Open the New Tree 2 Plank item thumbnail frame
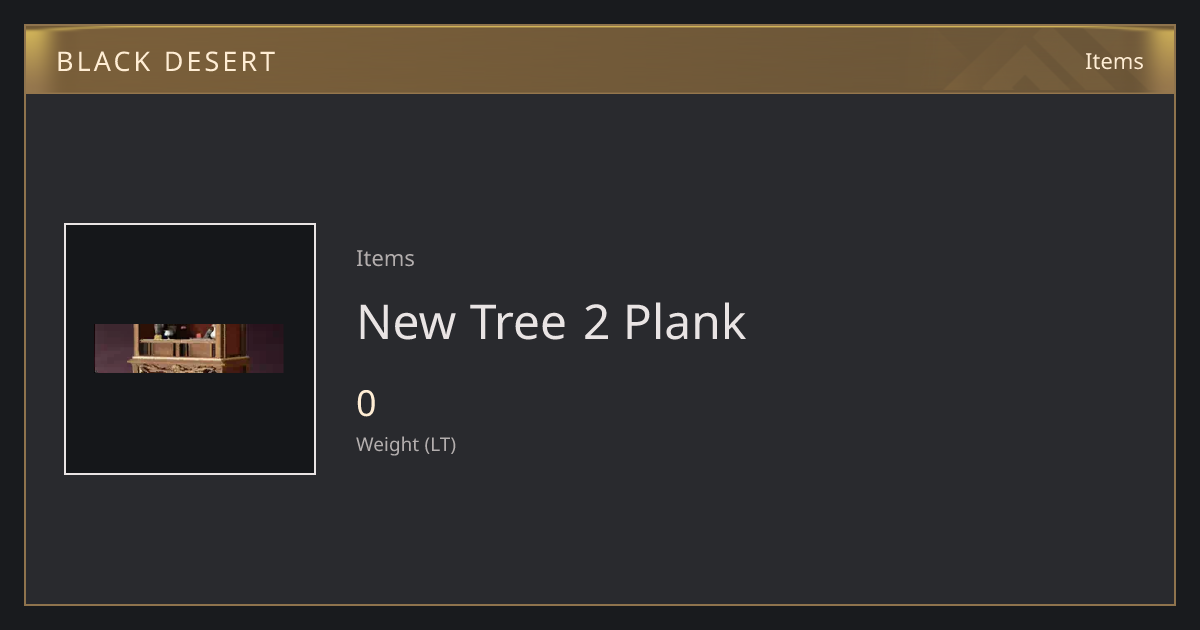This screenshot has height=630, width=1200. click(x=190, y=349)
